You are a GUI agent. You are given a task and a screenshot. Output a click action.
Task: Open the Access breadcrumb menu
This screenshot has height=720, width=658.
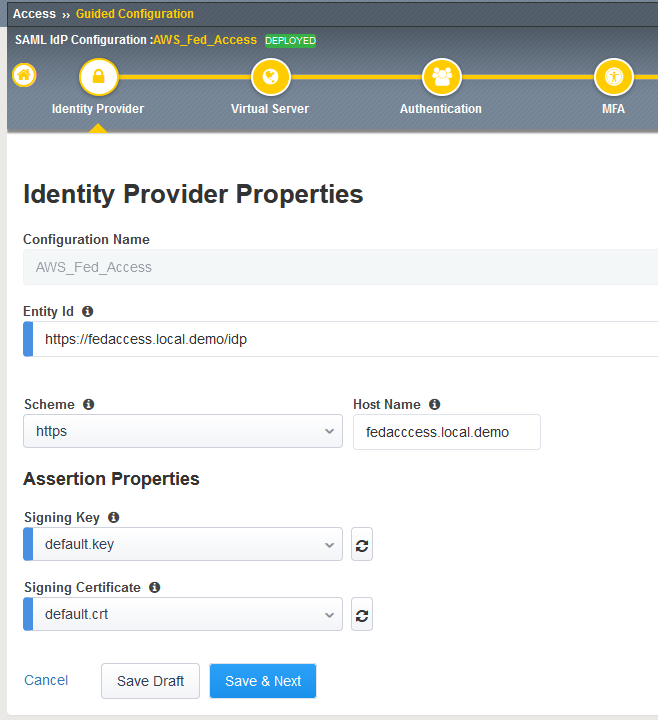[x=34, y=14]
